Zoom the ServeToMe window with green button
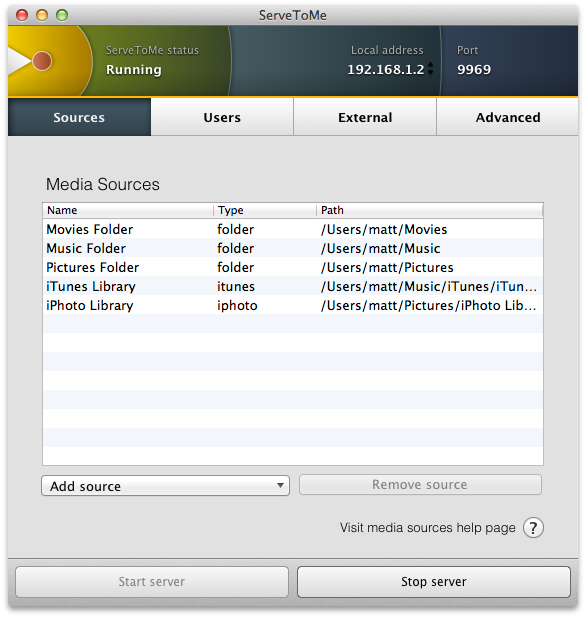 tap(62, 15)
